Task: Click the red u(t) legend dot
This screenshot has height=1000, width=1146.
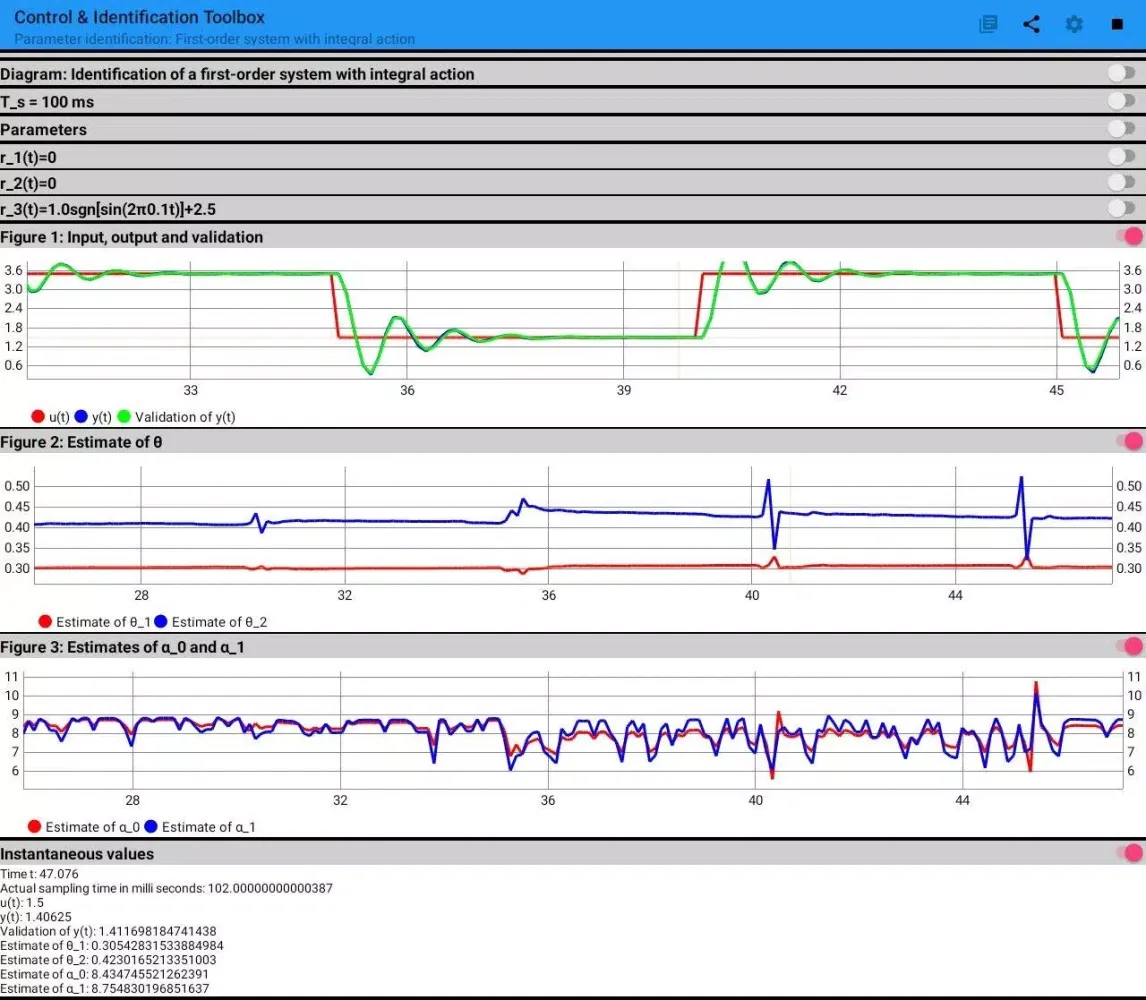Action: pyautogui.click(x=38, y=417)
